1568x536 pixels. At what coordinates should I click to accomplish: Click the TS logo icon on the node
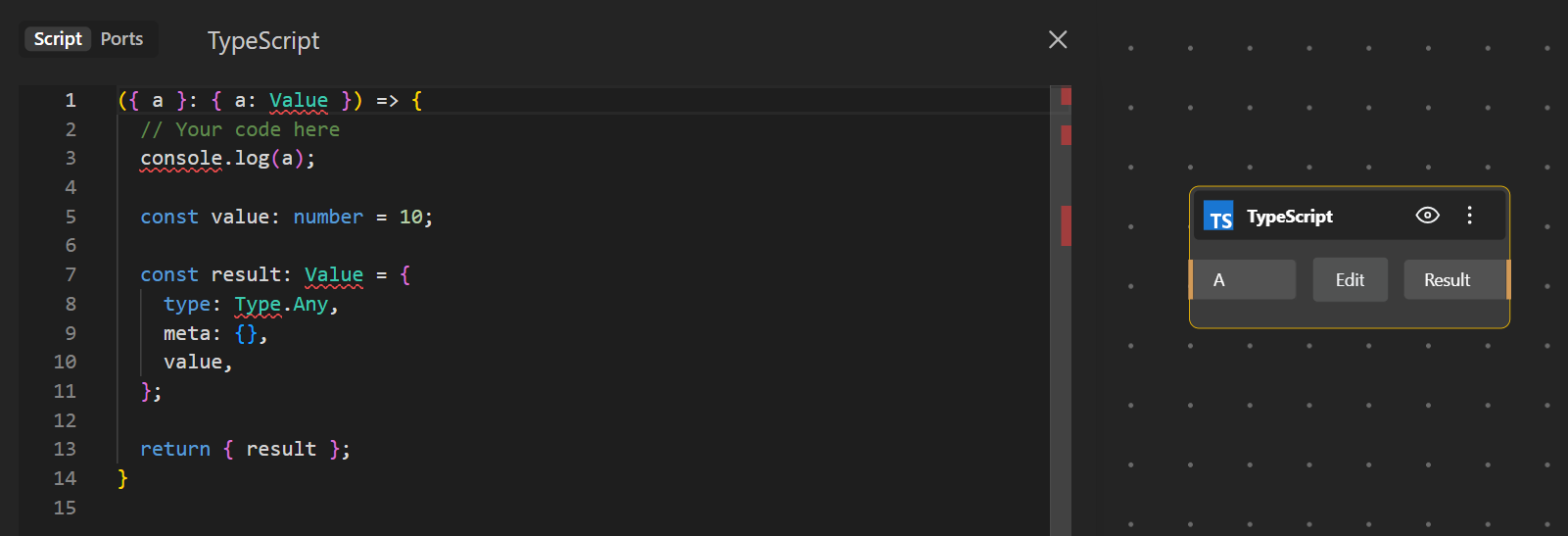pyautogui.click(x=1218, y=216)
